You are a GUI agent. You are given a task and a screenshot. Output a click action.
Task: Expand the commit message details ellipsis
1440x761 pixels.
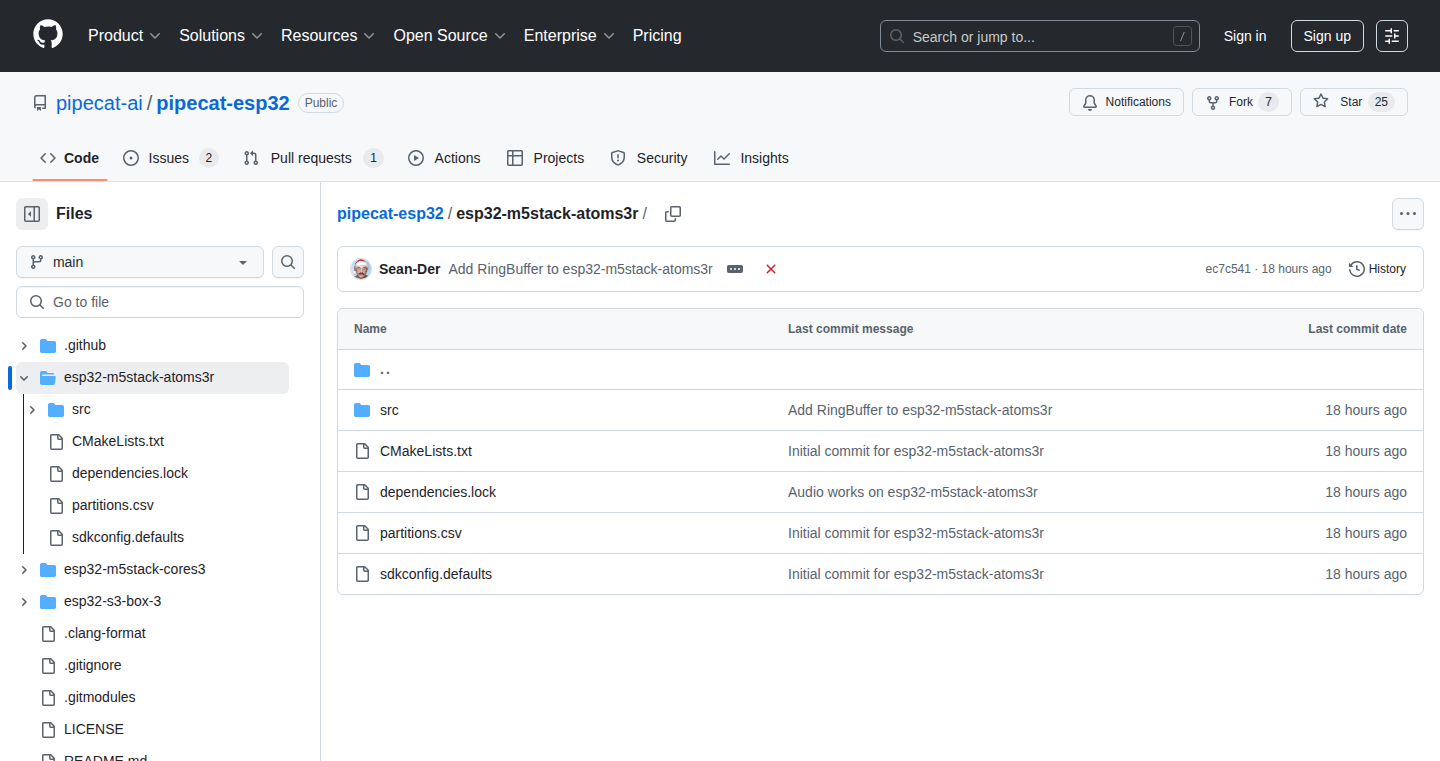pyautogui.click(x=735, y=269)
